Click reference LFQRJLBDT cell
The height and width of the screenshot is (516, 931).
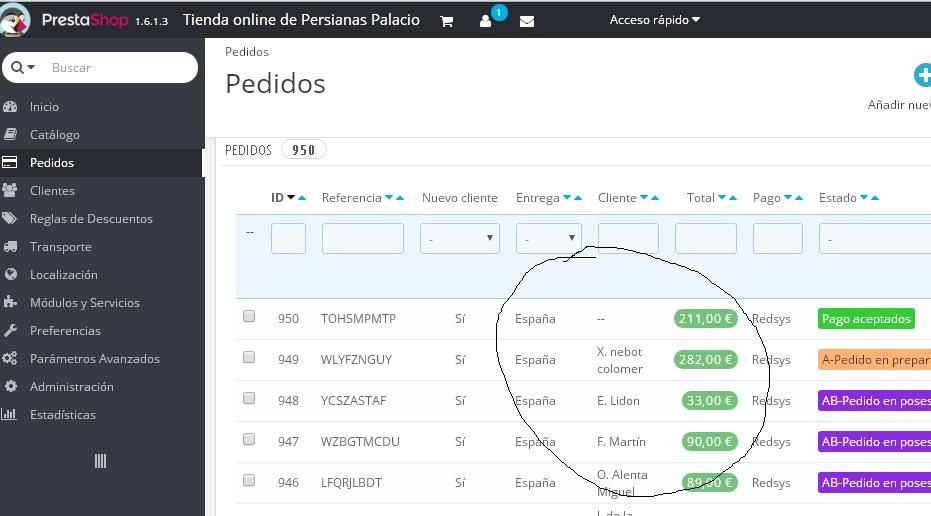(x=351, y=483)
